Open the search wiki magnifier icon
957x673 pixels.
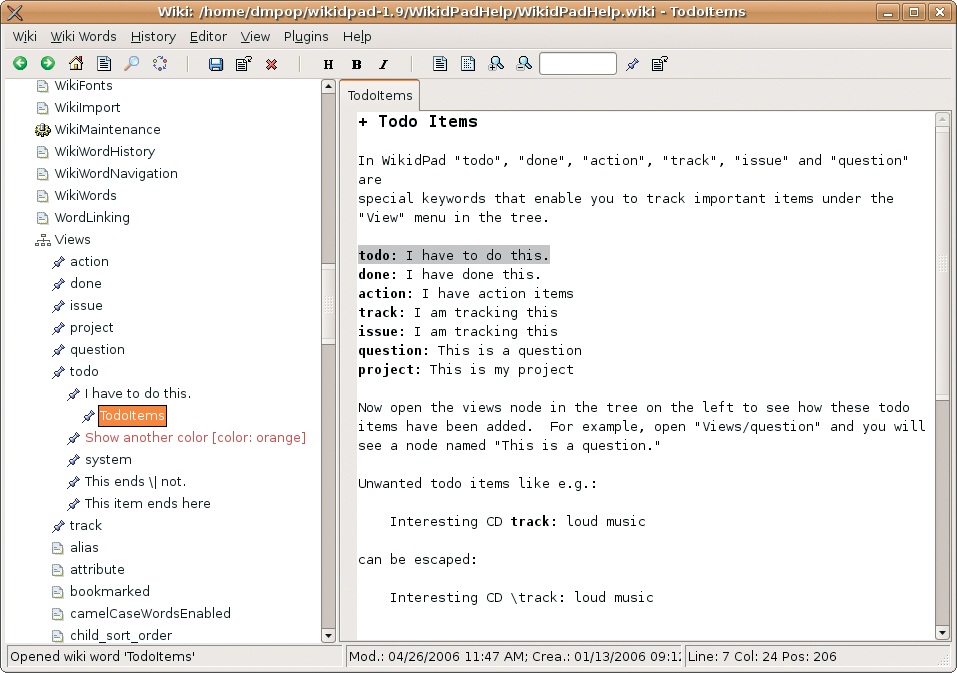pyautogui.click(x=132, y=63)
